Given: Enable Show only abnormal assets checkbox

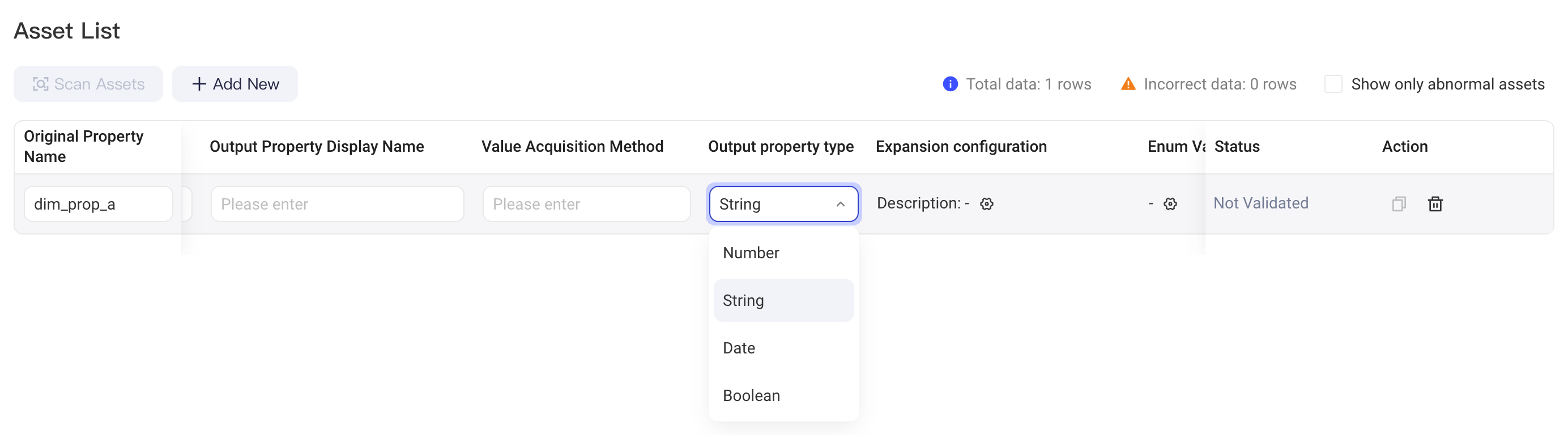Looking at the screenshot, I should pos(1333,84).
